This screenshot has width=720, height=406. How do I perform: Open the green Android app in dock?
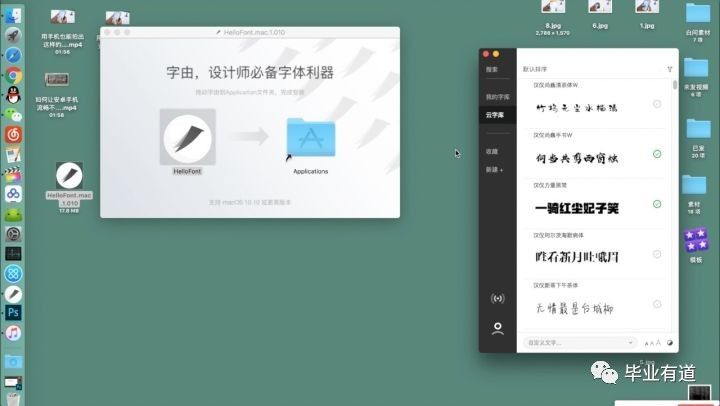point(13,214)
